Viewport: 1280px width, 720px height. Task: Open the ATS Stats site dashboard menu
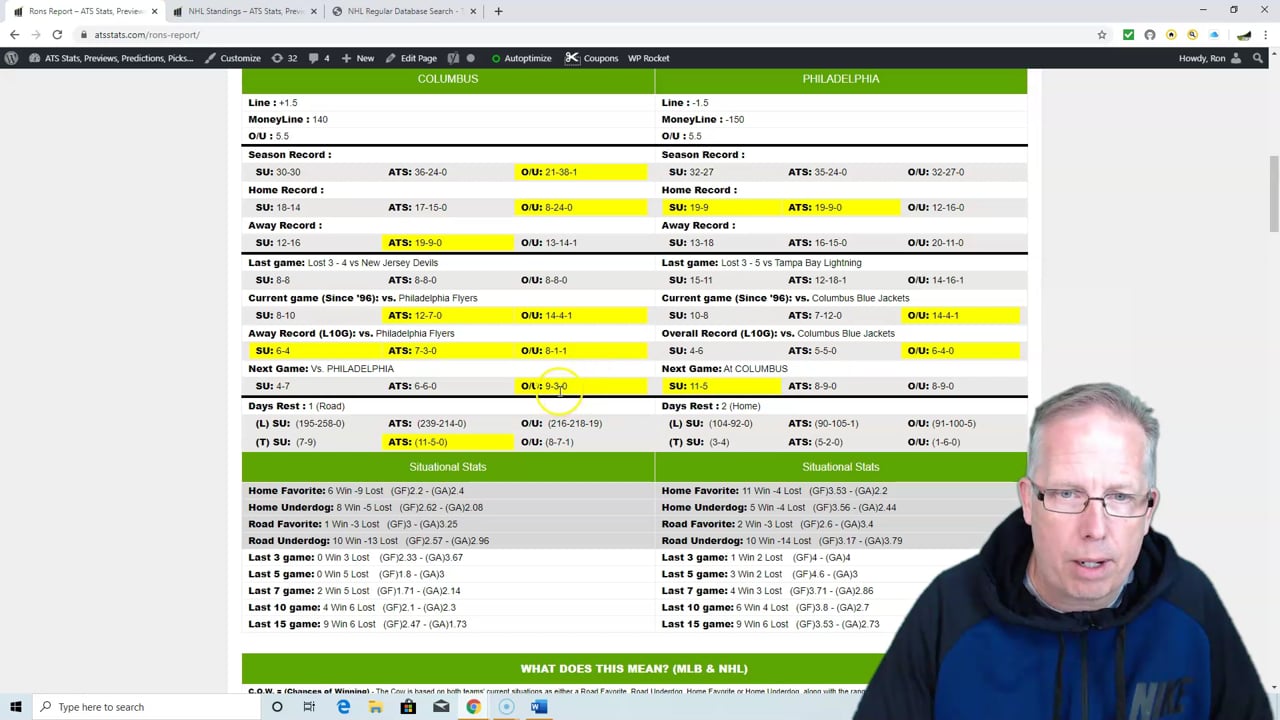111,58
